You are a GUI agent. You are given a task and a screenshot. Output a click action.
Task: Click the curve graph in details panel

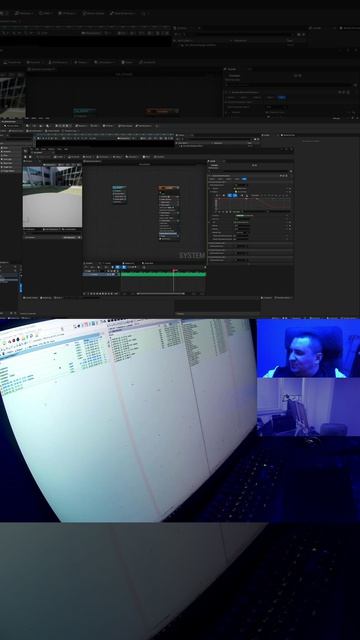(253, 204)
